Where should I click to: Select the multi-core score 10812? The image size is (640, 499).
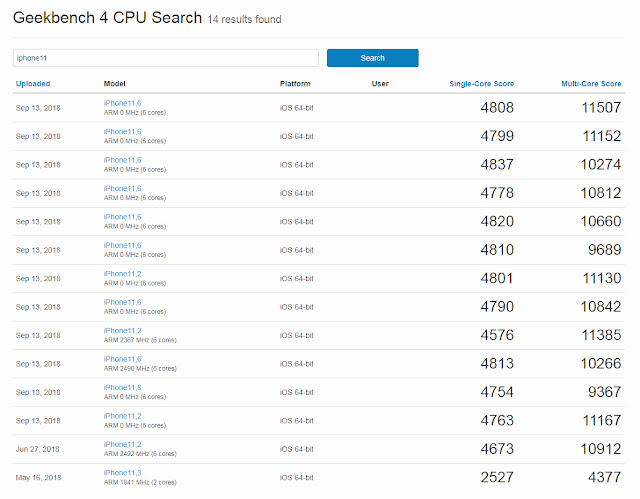(x=601, y=193)
